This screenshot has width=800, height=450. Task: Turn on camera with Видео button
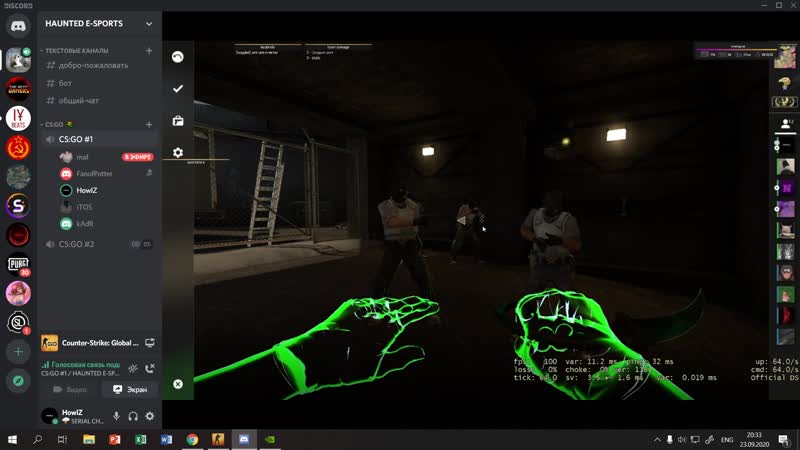[70, 389]
